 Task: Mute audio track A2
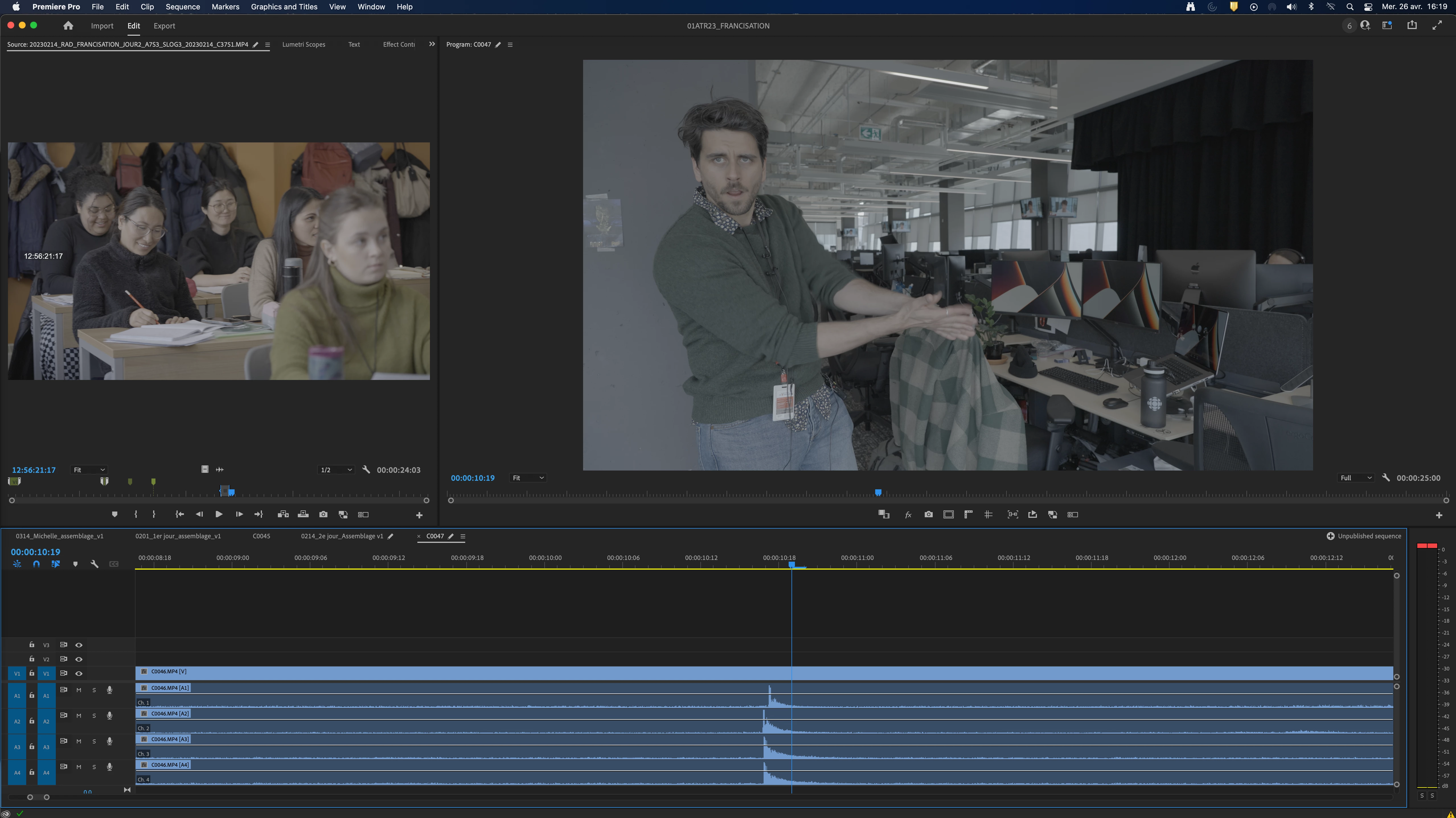click(79, 716)
